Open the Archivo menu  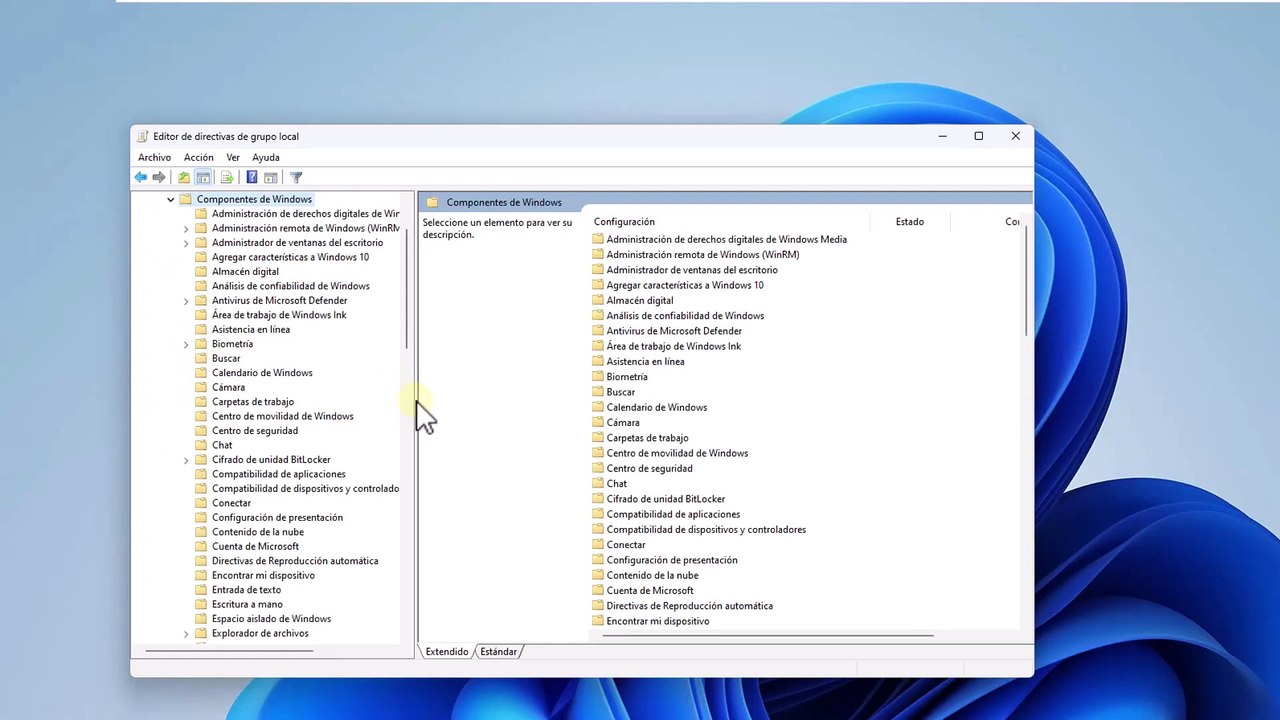(154, 157)
